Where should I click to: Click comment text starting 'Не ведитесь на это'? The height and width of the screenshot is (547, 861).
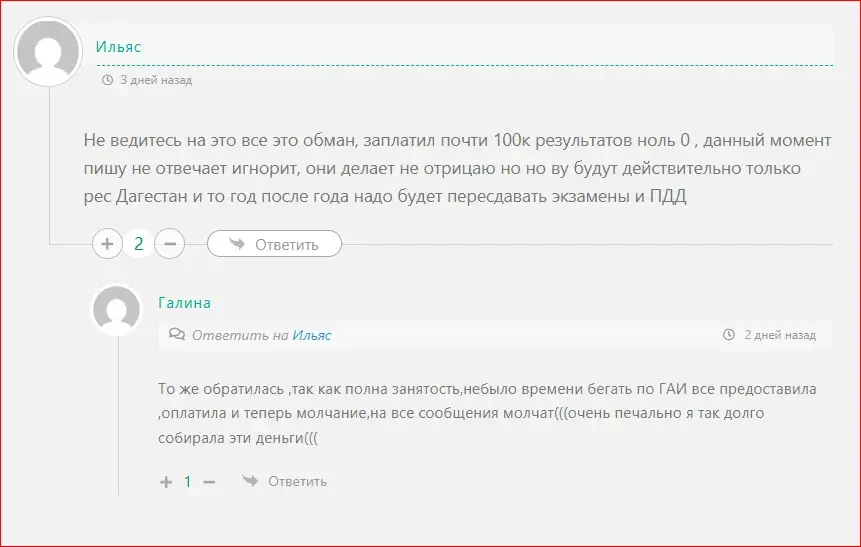pos(457,168)
